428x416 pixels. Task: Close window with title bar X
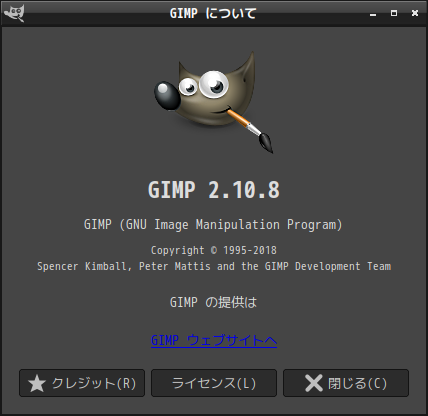(x=415, y=13)
